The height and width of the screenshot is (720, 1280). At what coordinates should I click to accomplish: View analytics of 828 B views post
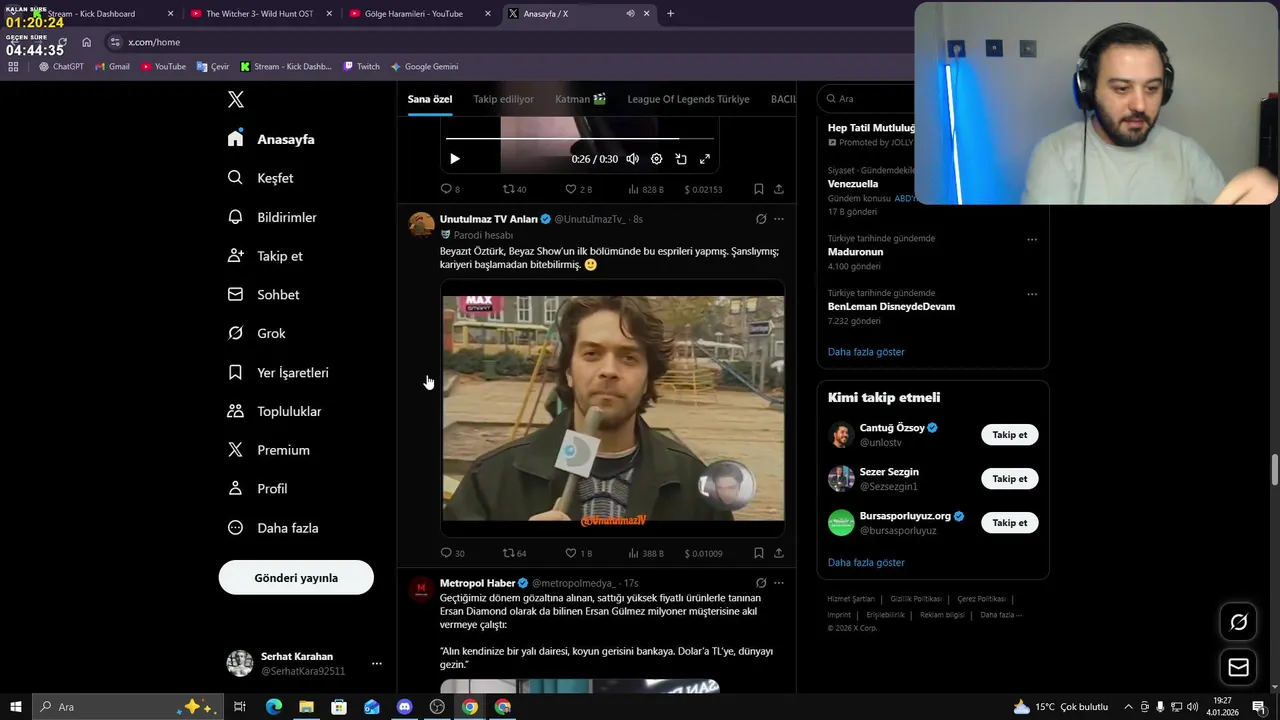pyautogui.click(x=646, y=189)
